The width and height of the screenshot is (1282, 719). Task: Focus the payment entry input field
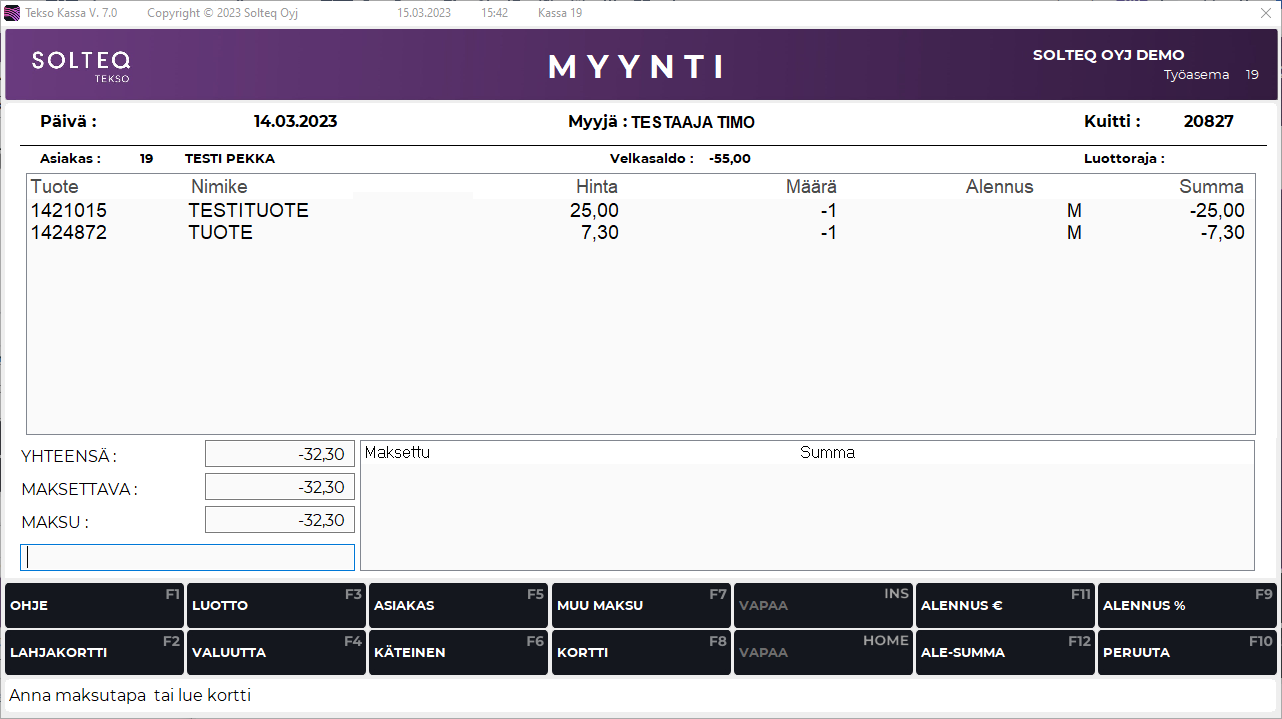(188, 557)
